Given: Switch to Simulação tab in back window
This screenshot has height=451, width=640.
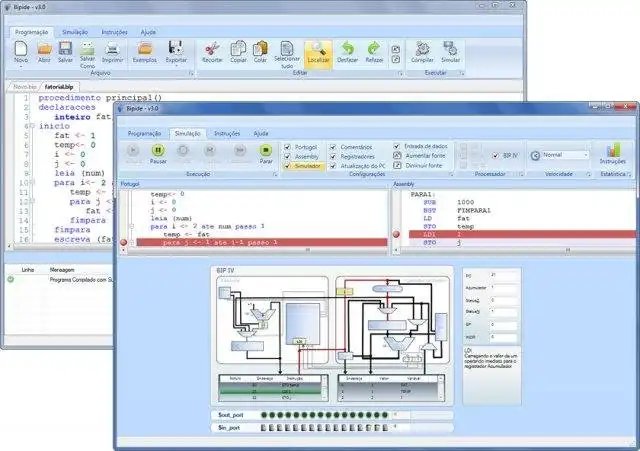Looking at the screenshot, I should tap(75, 32).
